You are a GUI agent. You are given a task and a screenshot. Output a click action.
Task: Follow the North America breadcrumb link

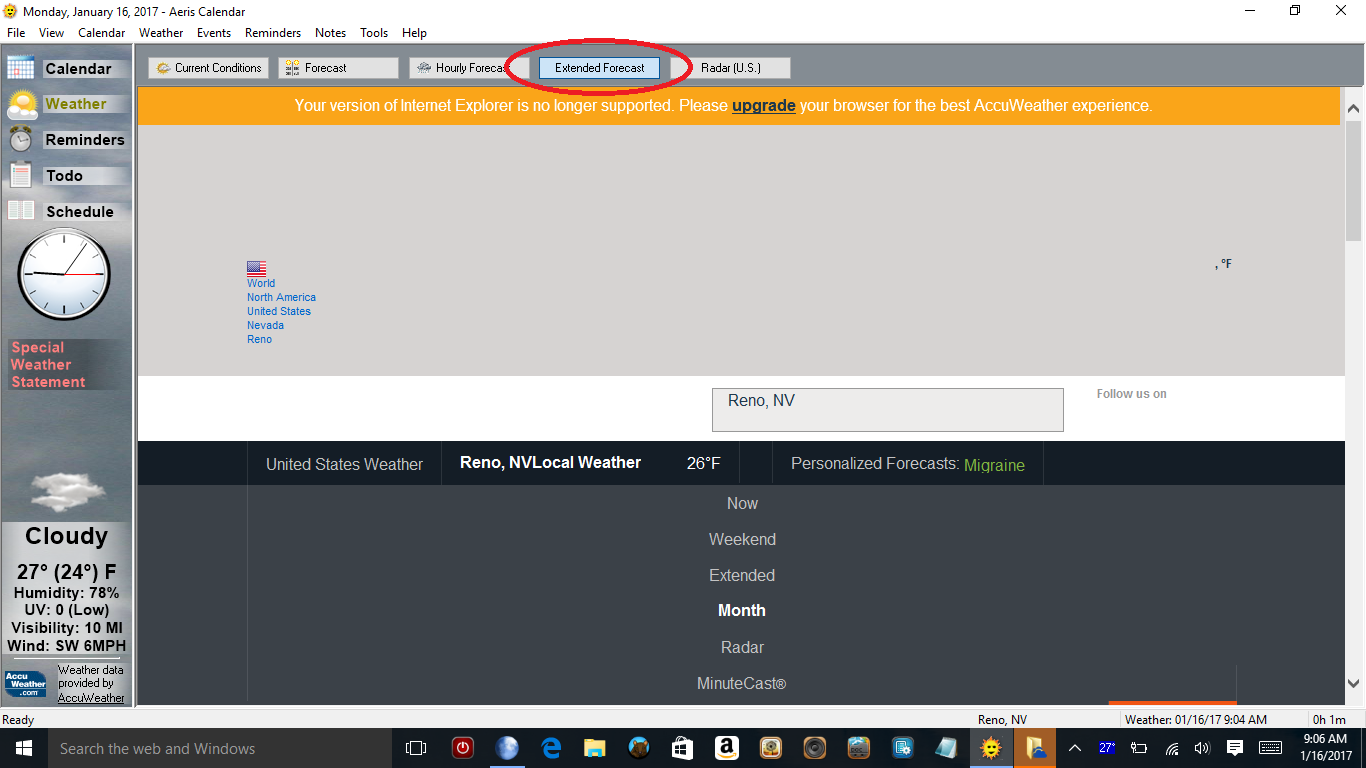281,297
